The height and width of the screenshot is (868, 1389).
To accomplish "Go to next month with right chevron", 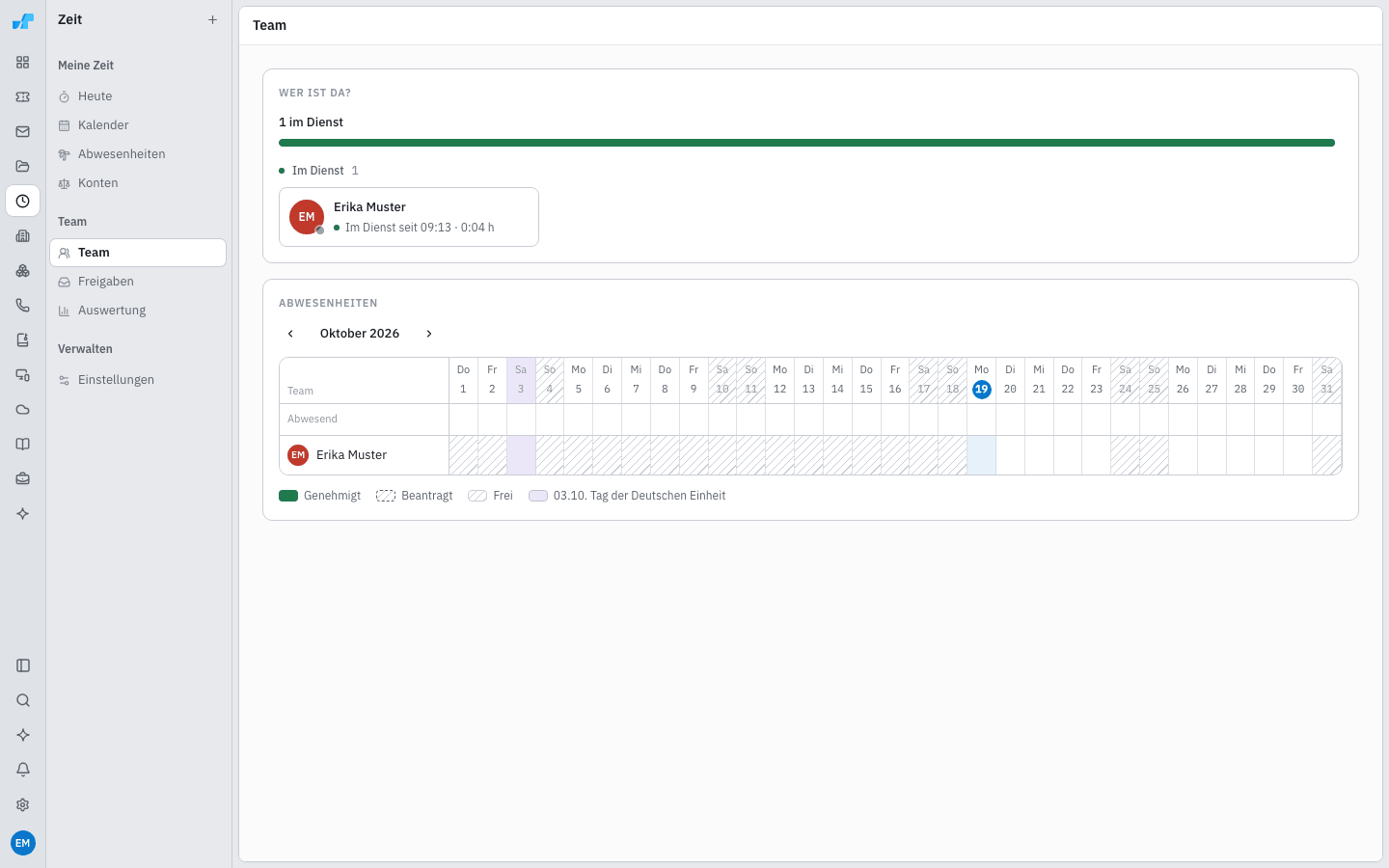I will coord(429,334).
